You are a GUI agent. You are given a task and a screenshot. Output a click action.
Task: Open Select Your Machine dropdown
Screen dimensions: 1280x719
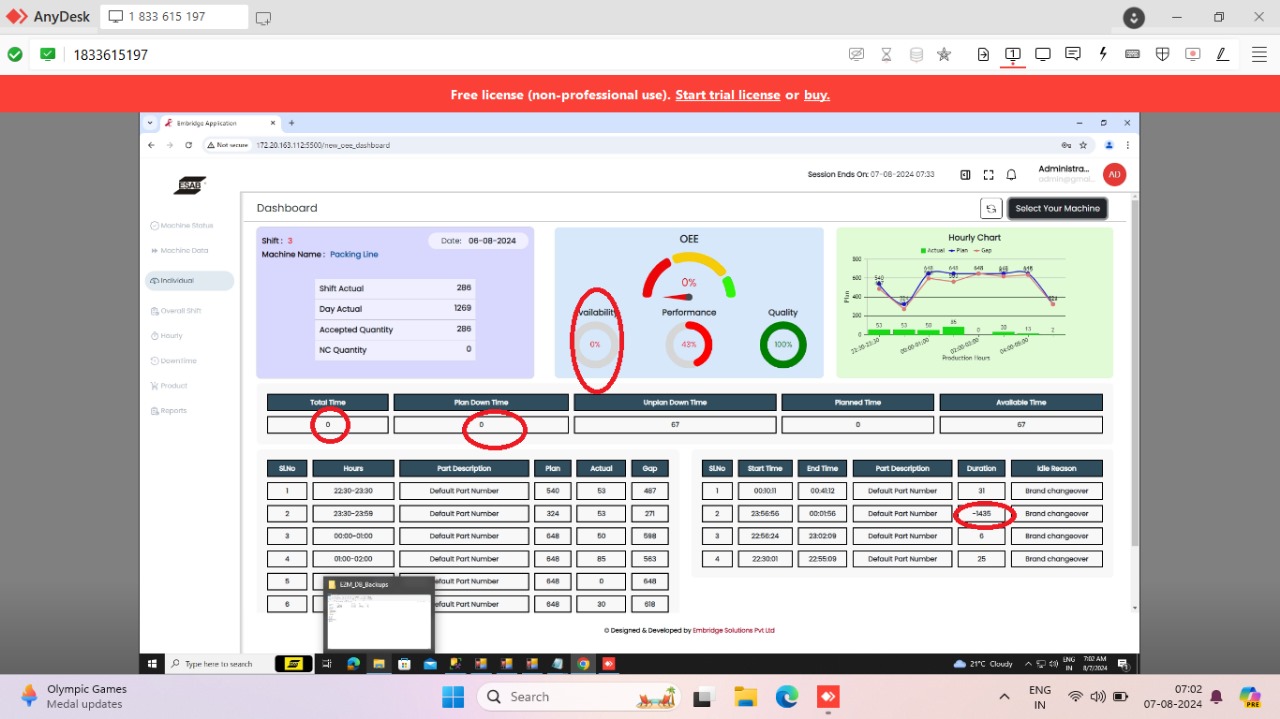point(1057,208)
